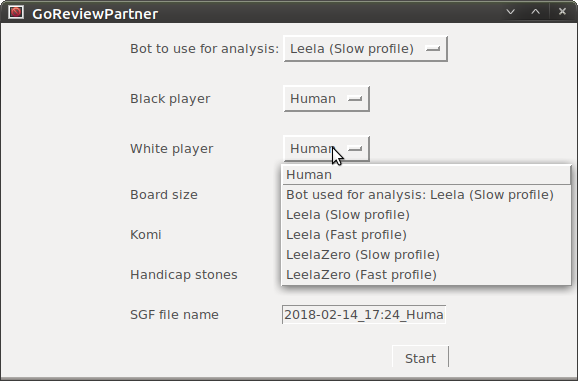The width and height of the screenshot is (578, 381).
Task: Click the indicator bar on Black player dropdown
Action: 355,99
